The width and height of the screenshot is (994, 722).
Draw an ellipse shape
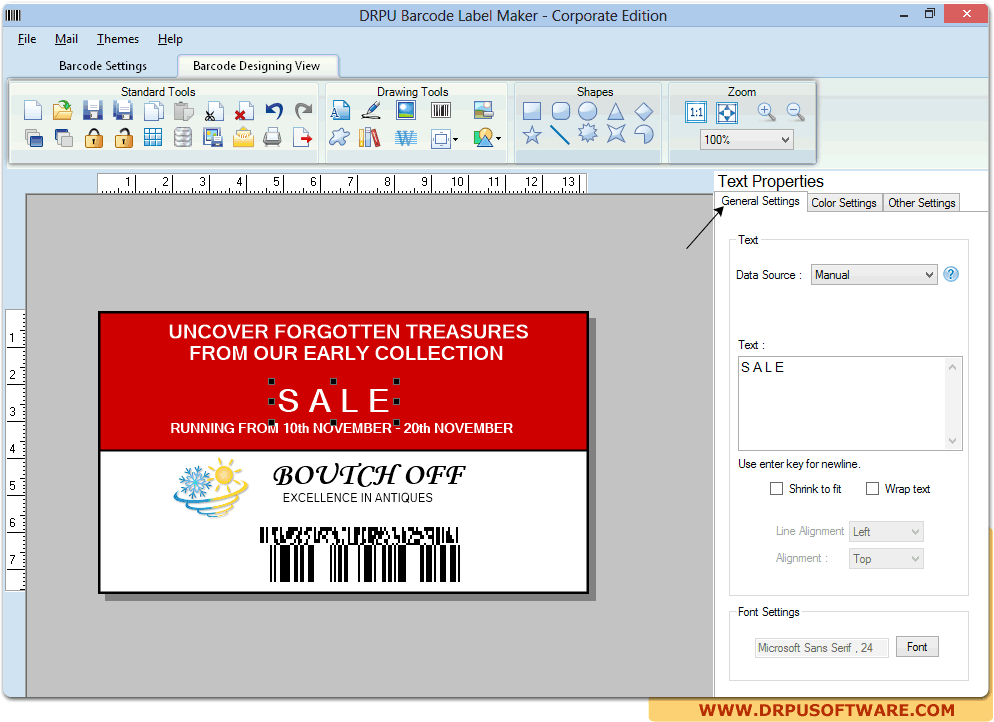point(588,112)
